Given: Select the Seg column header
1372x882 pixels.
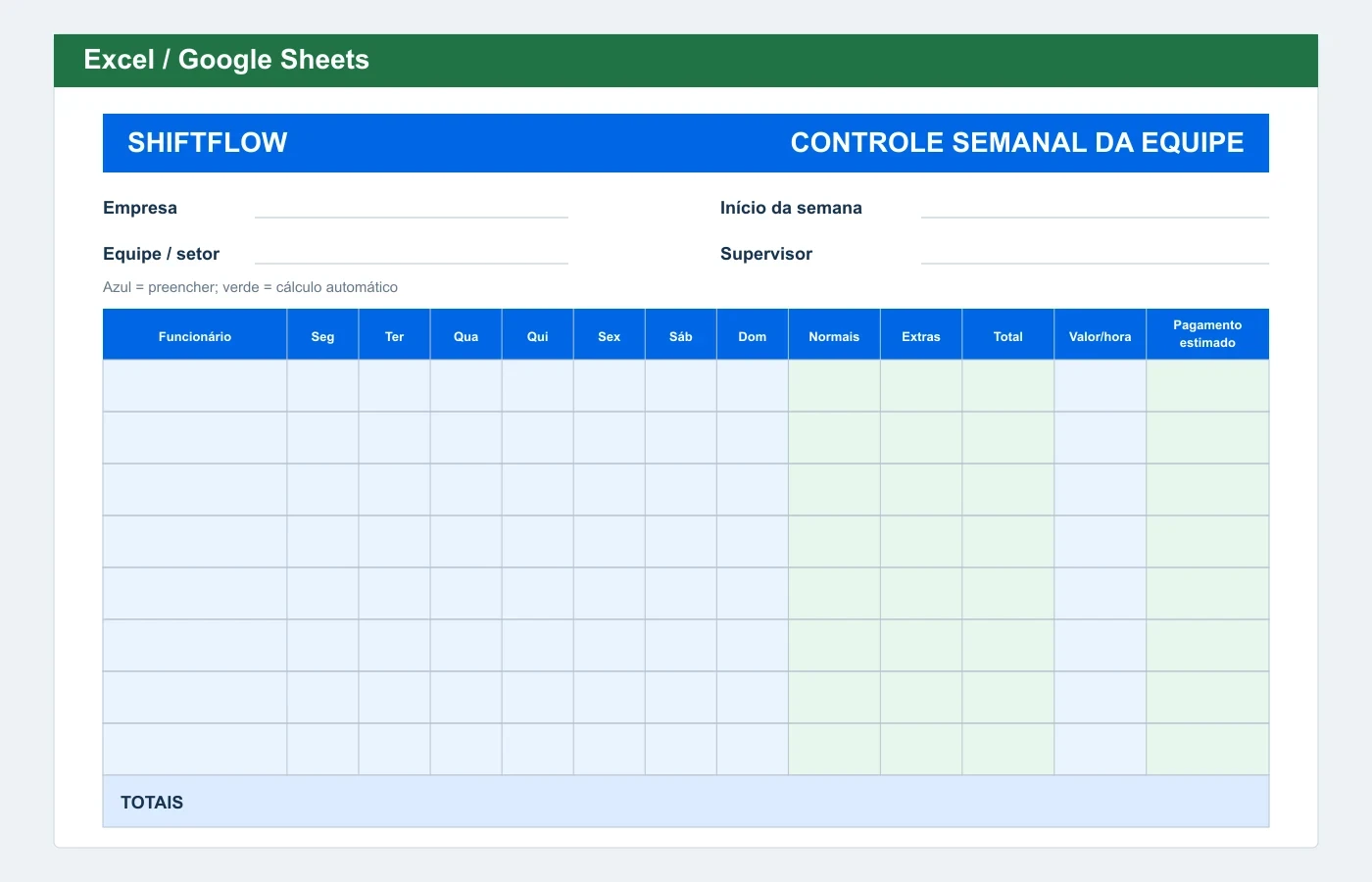Looking at the screenshot, I should pyautogui.click(x=322, y=335).
